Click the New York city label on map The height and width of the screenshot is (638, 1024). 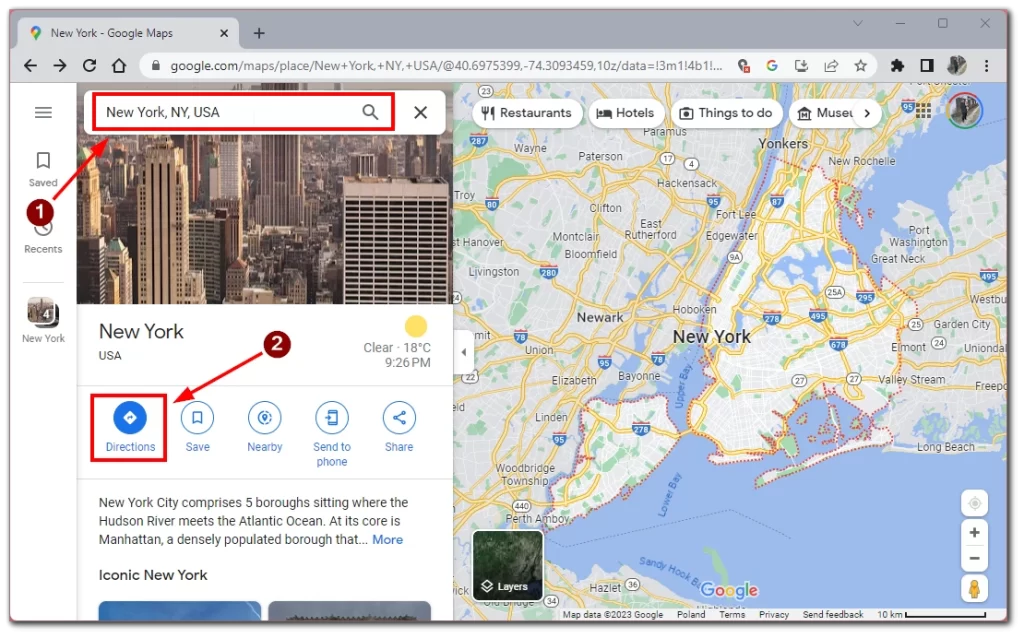[x=712, y=336]
